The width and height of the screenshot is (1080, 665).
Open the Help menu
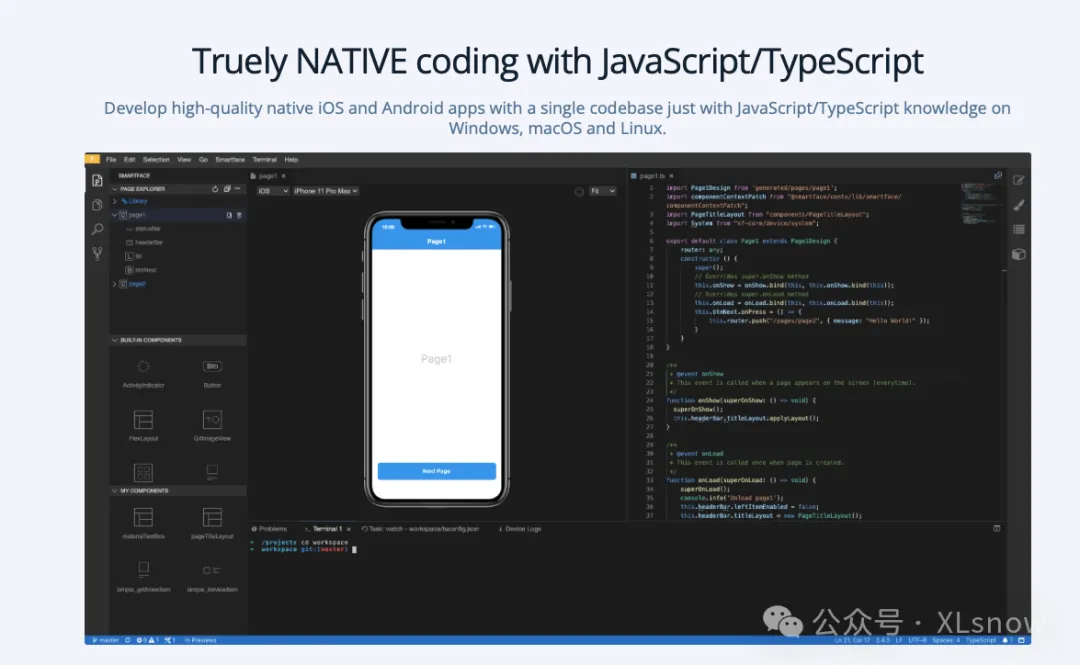291,159
